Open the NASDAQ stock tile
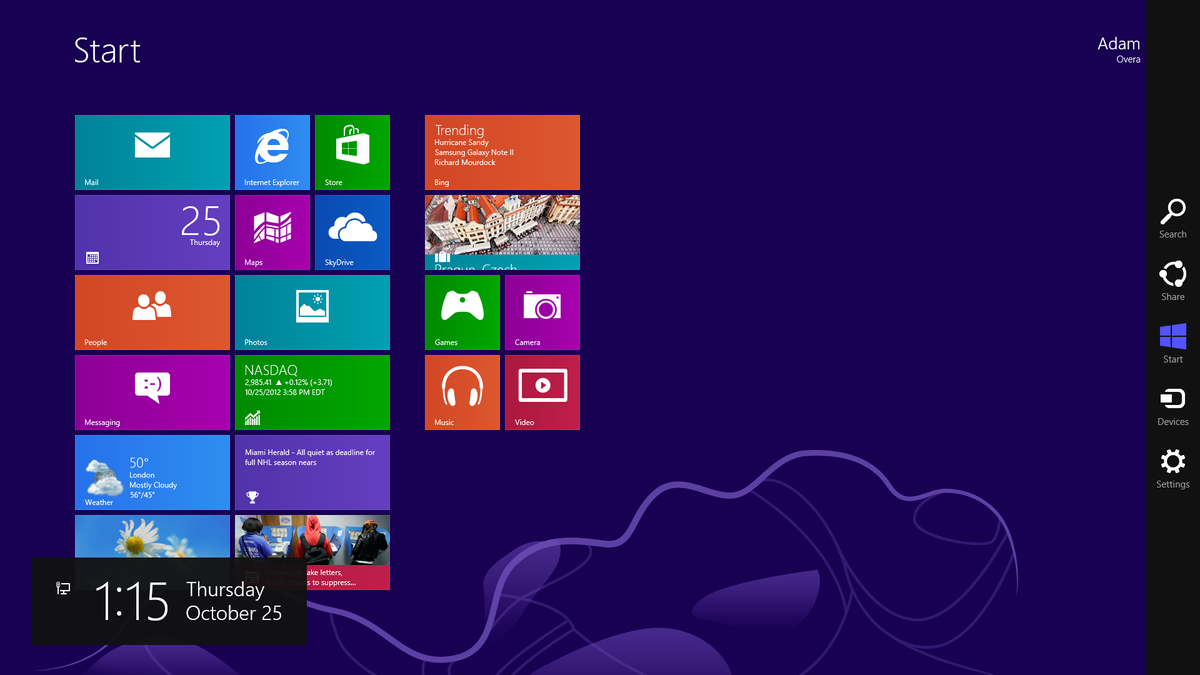1200x675 pixels. point(312,392)
